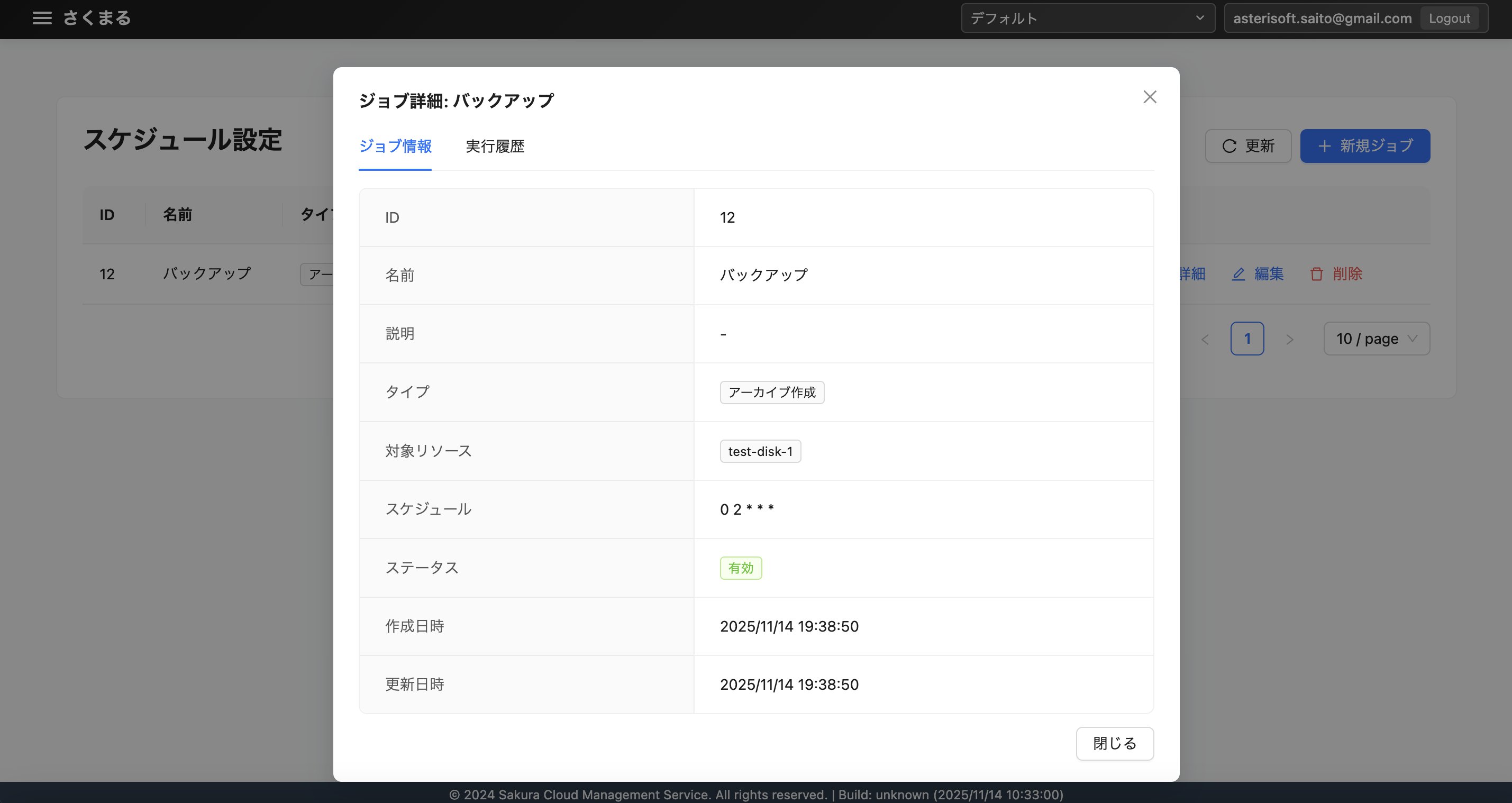Click the 更新 refresh button
The height and width of the screenshot is (803, 1512).
pos(1248,145)
